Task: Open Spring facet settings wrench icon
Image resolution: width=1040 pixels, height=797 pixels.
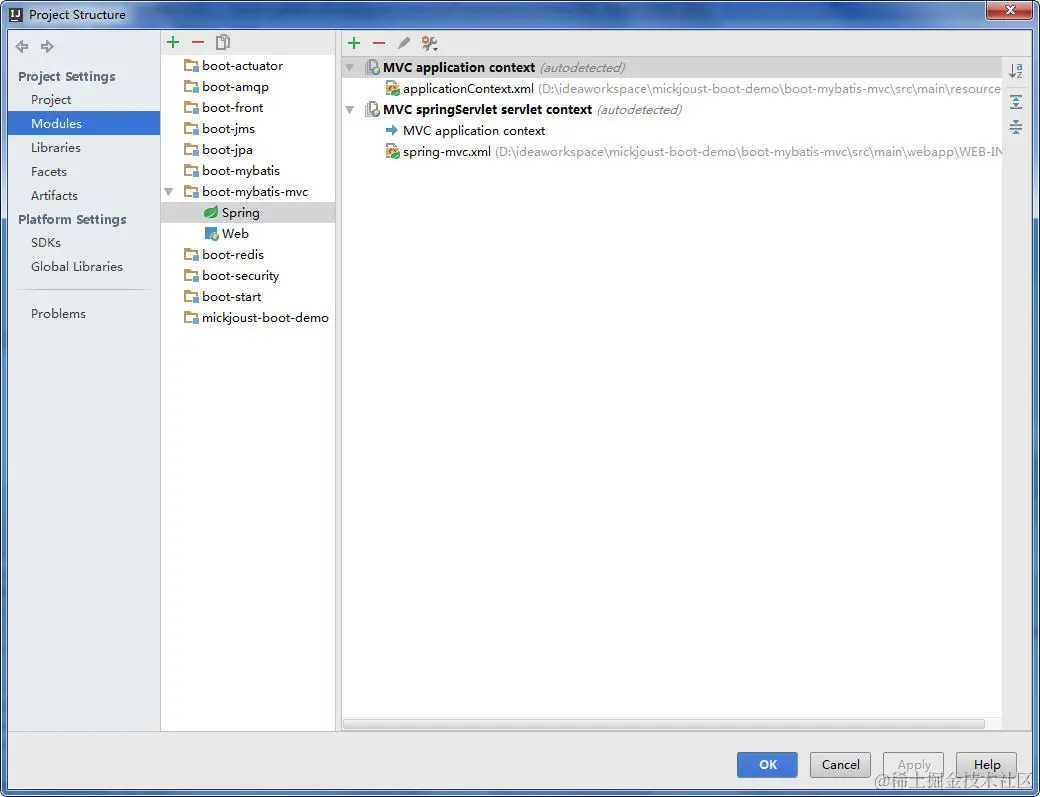Action: [429, 44]
